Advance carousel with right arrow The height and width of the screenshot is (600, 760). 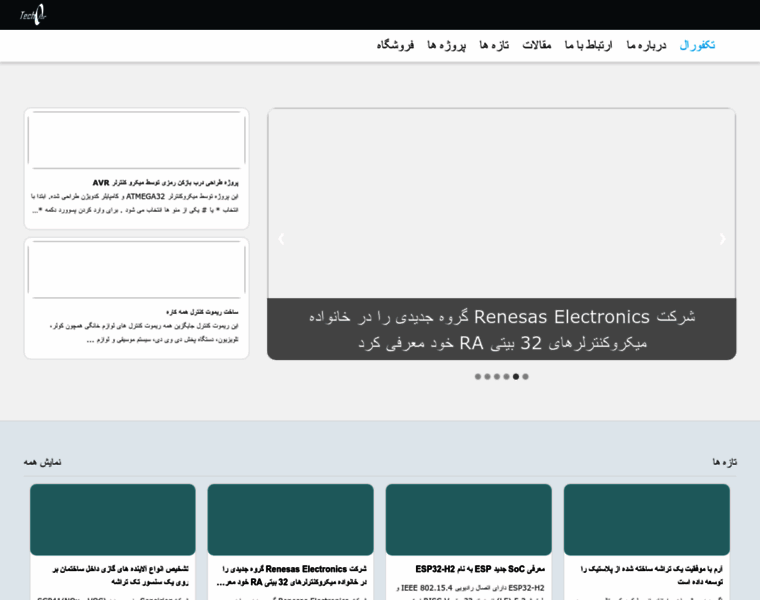point(722,239)
